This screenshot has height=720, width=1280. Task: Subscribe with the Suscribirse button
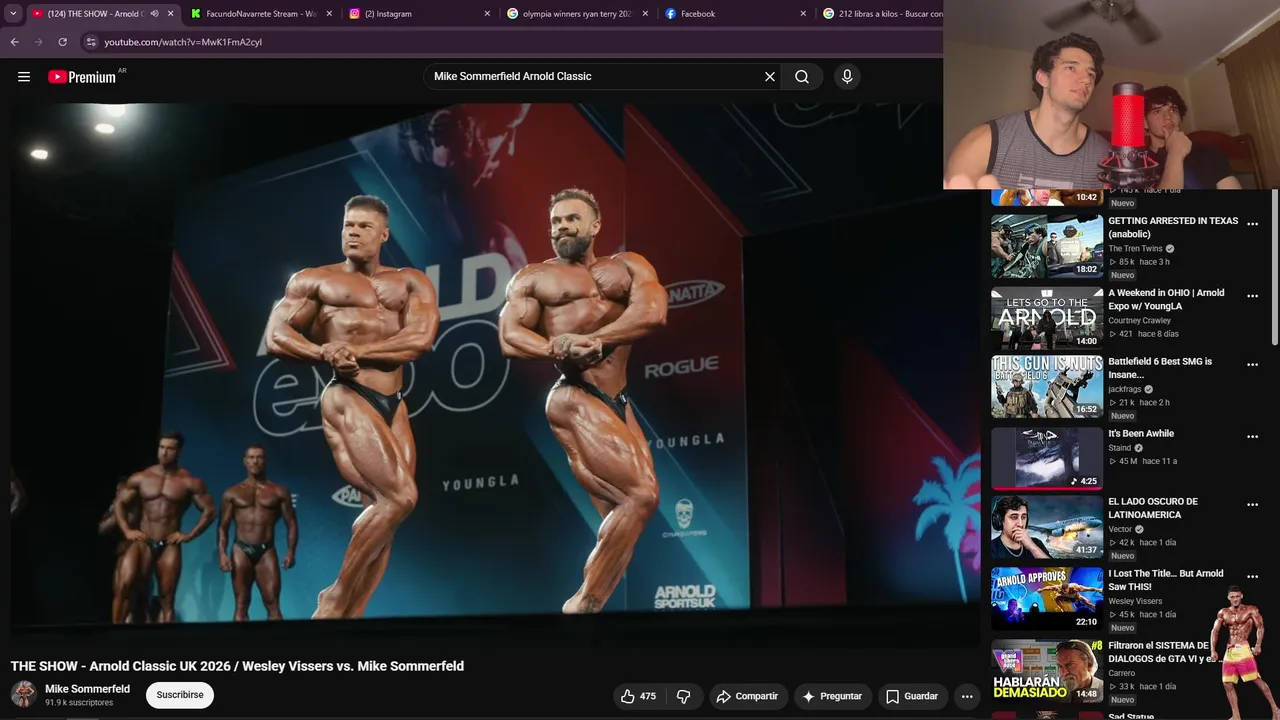point(180,695)
